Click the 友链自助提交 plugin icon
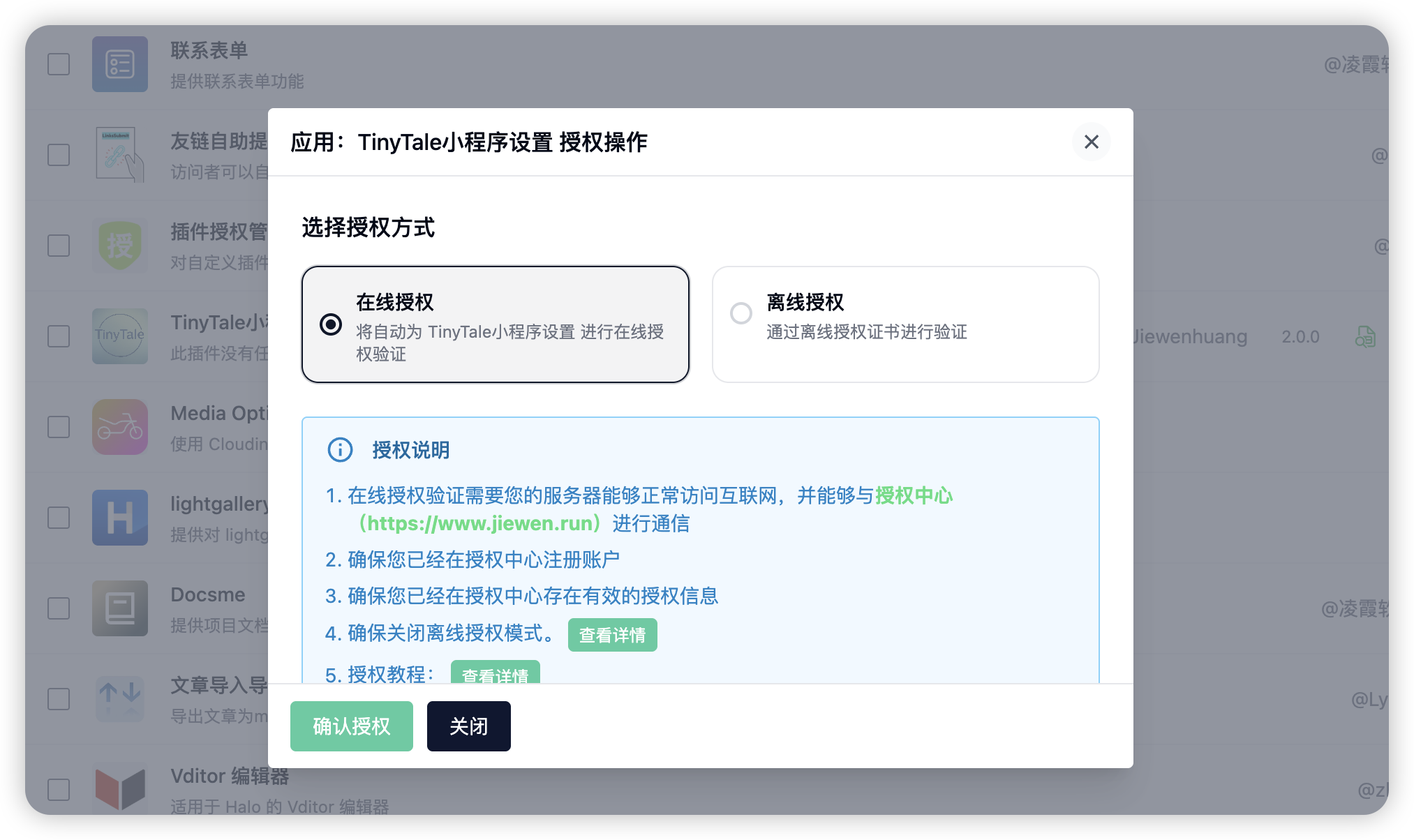The image size is (1414, 840). point(120,155)
